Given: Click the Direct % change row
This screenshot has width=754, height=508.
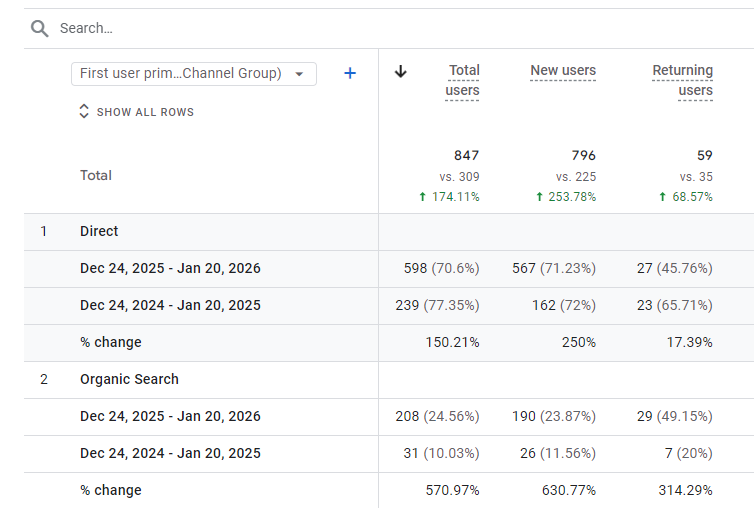Looking at the screenshot, I should coord(389,343).
